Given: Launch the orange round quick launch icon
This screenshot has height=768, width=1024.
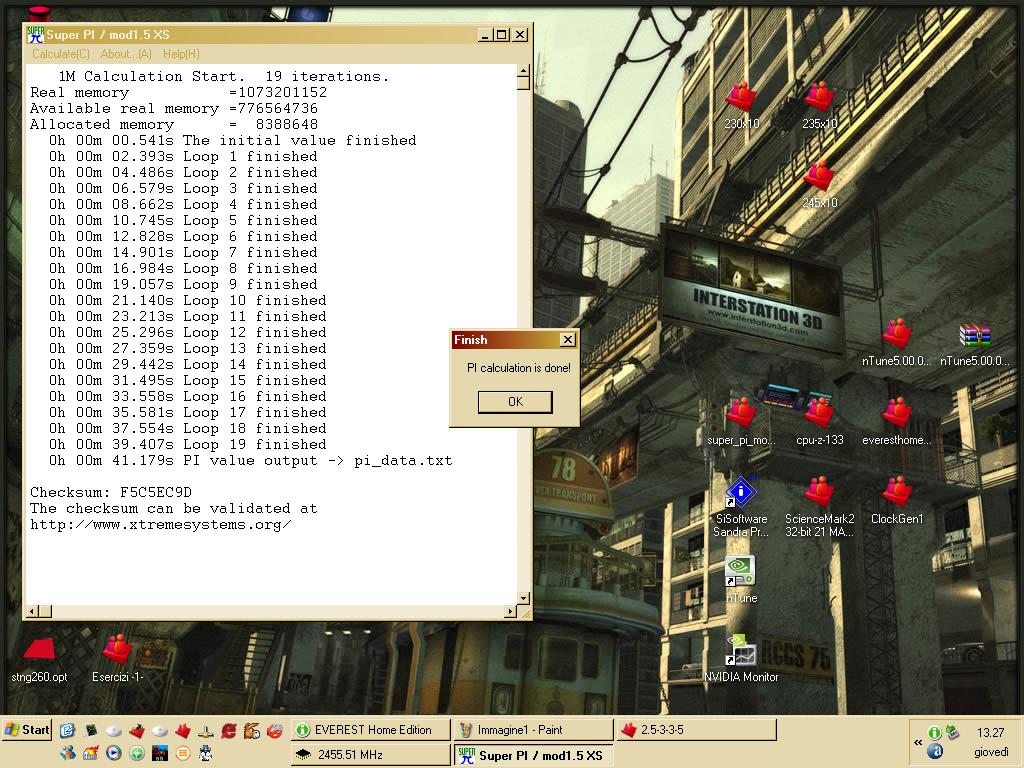Looking at the screenshot, I should (183, 753).
